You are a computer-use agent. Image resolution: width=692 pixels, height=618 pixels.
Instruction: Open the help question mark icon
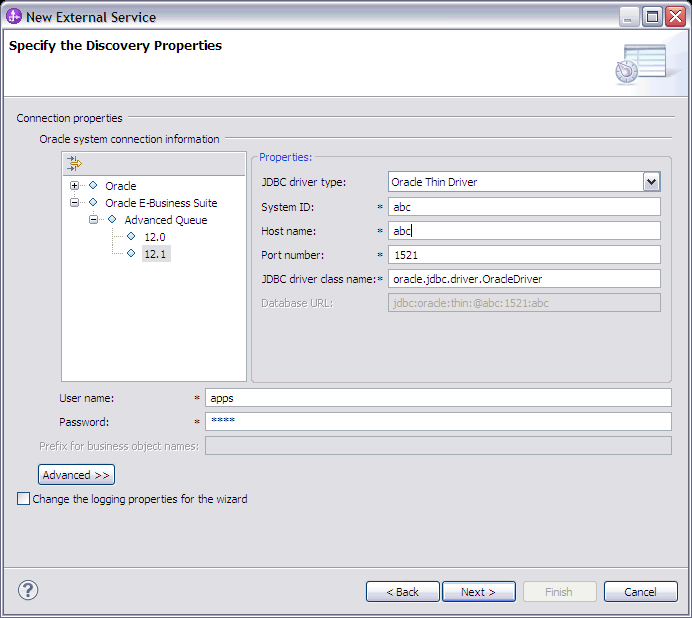click(x=28, y=590)
